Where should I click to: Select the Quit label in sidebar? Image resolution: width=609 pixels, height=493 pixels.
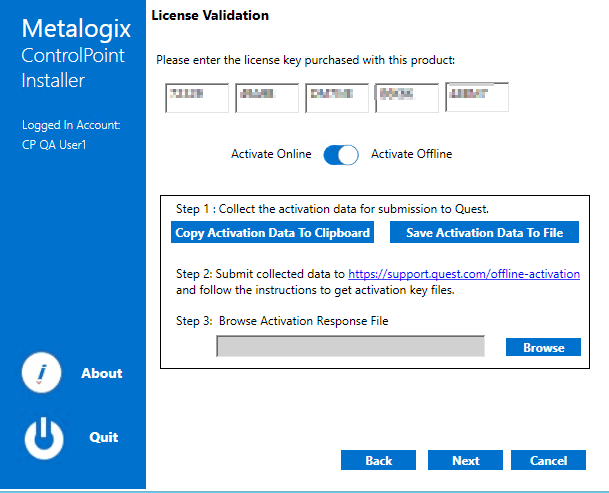click(x=104, y=437)
